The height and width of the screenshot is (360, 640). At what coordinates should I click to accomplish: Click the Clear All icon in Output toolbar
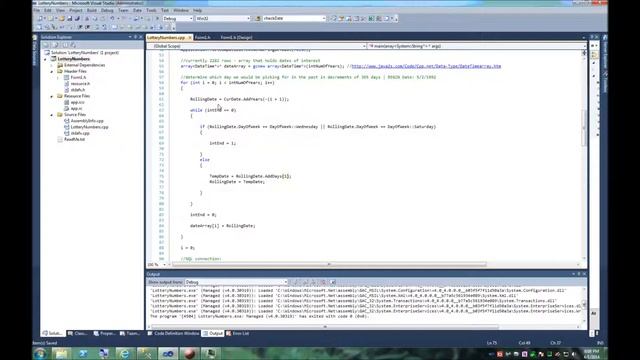pyautogui.click(x=323, y=282)
